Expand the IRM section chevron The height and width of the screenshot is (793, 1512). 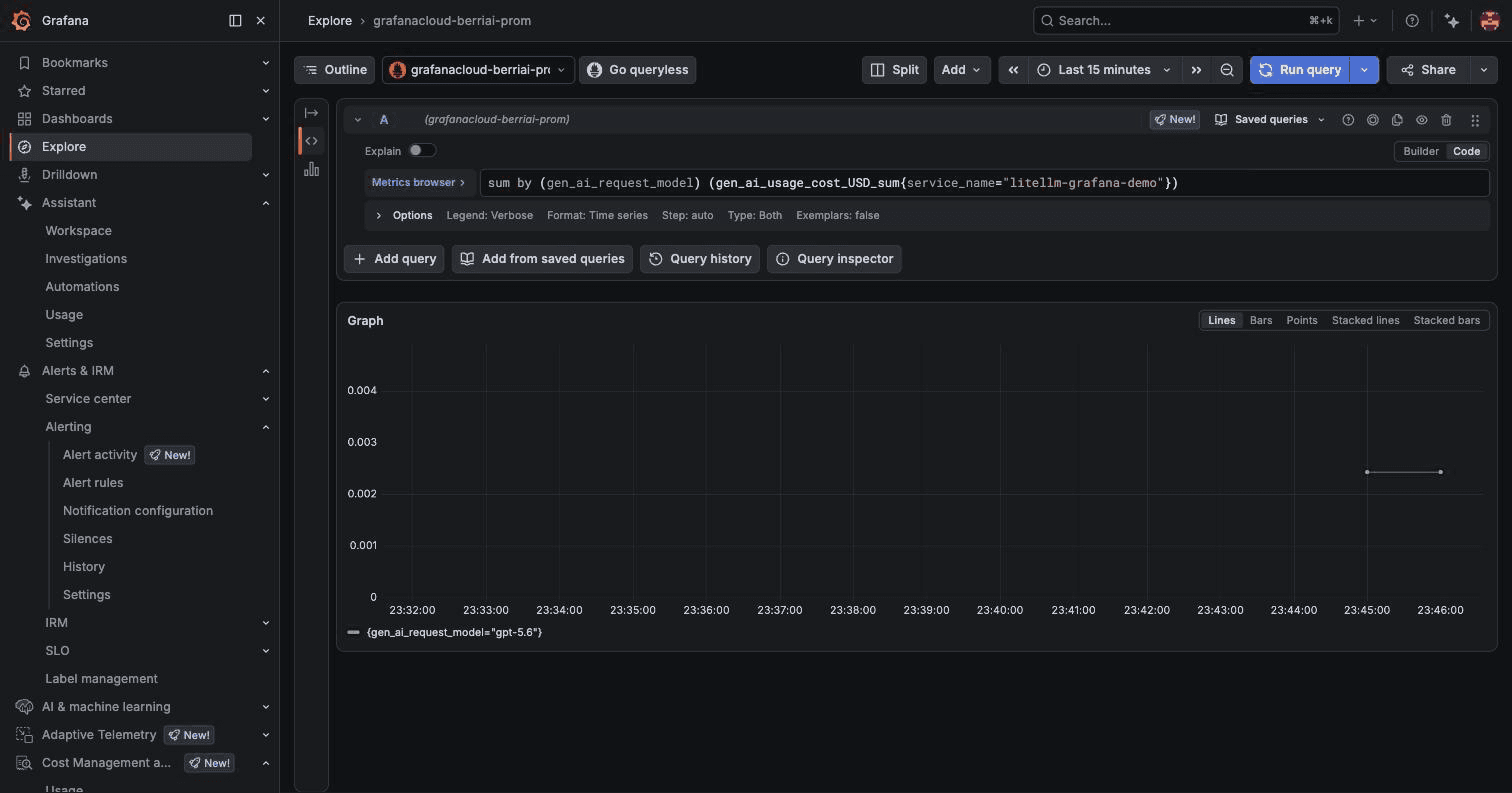(265, 623)
